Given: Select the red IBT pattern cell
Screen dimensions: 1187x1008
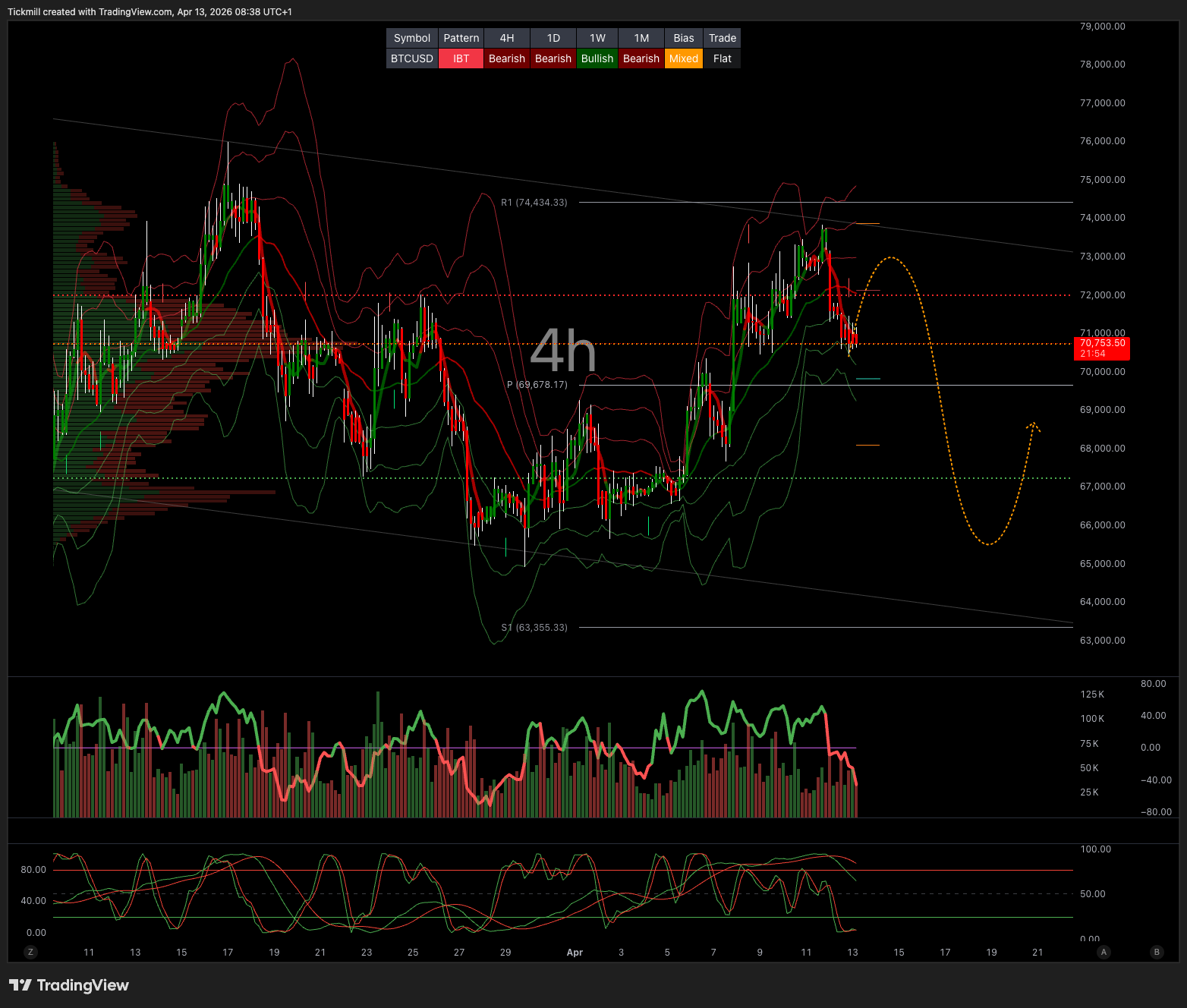Looking at the screenshot, I should click(x=461, y=58).
